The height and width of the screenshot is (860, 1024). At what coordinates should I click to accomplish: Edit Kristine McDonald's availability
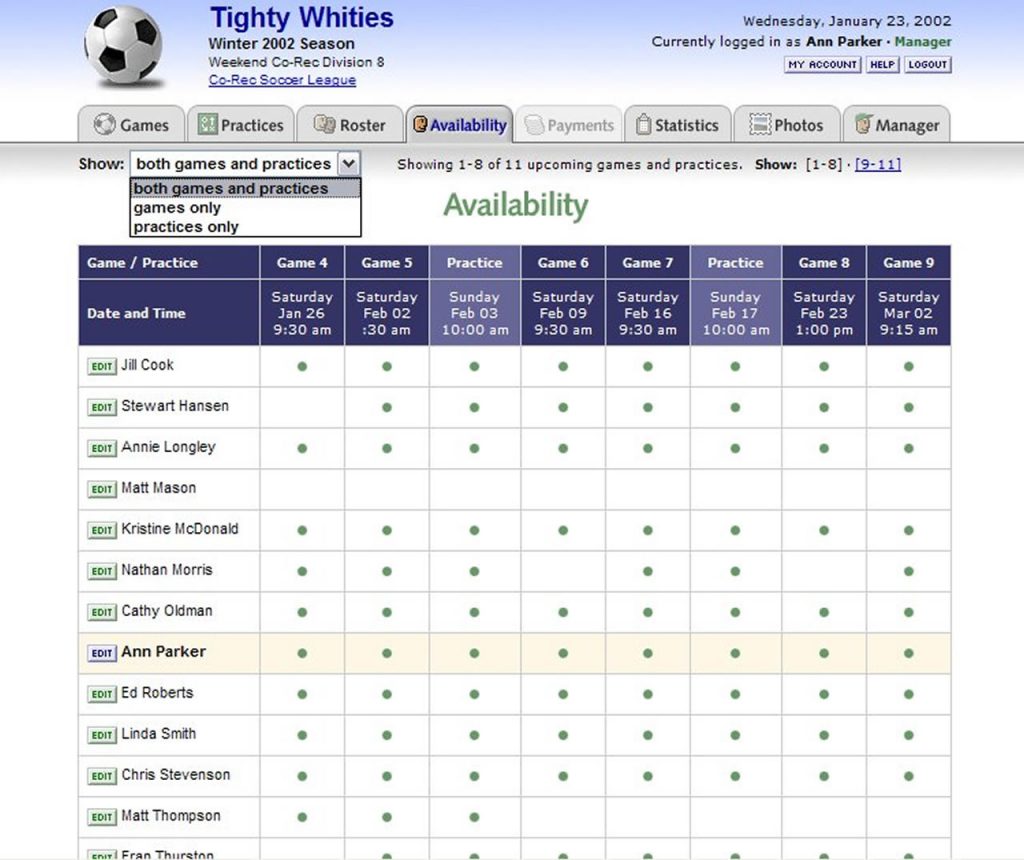102,530
